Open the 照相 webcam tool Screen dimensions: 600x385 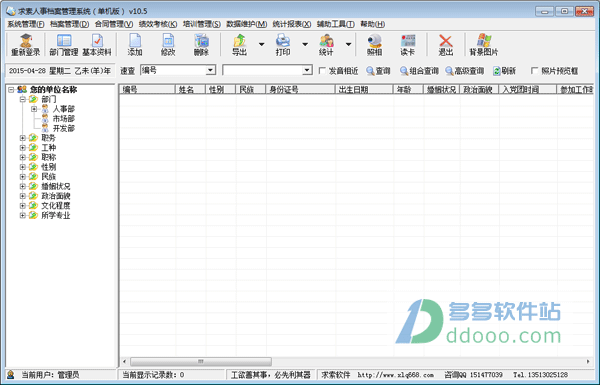(374, 45)
